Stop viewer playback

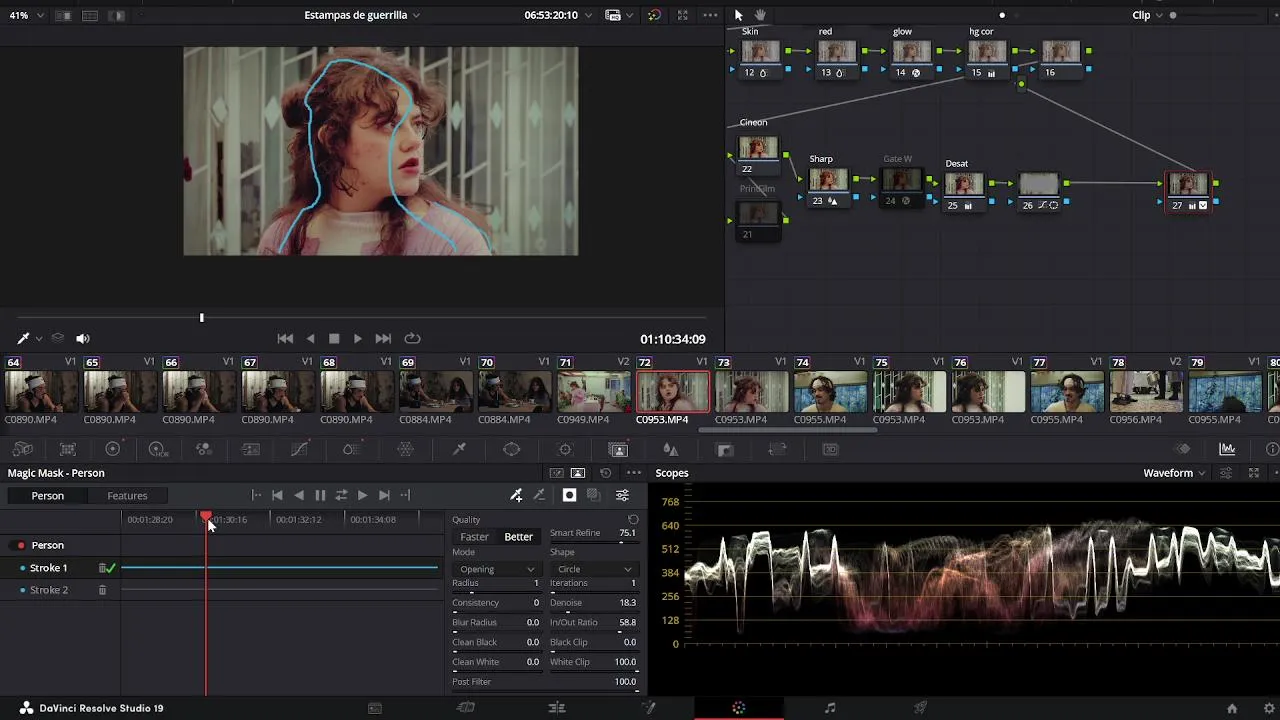point(334,339)
